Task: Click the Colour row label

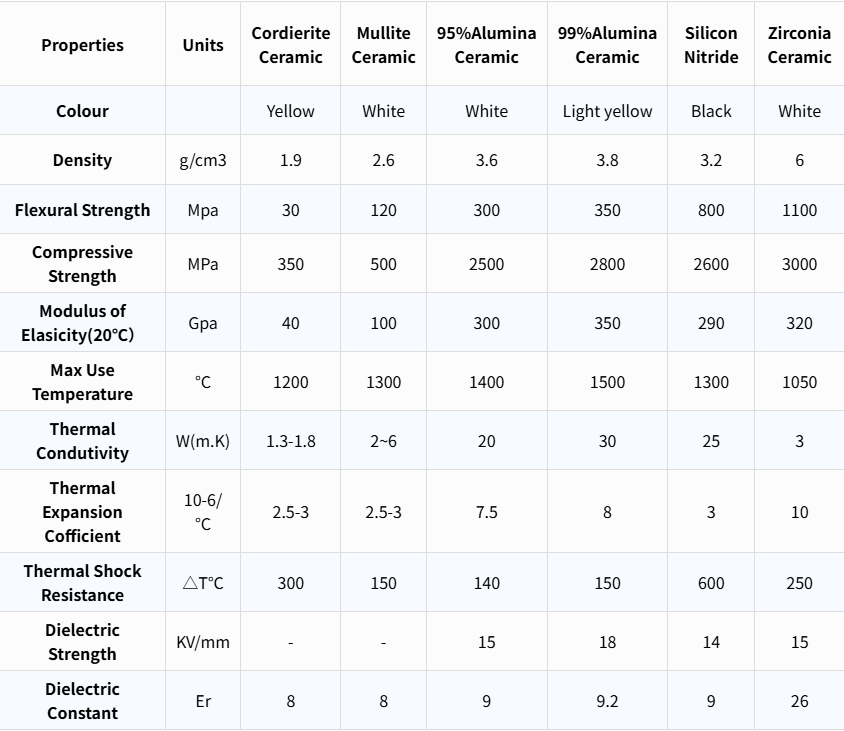Action: tap(83, 111)
